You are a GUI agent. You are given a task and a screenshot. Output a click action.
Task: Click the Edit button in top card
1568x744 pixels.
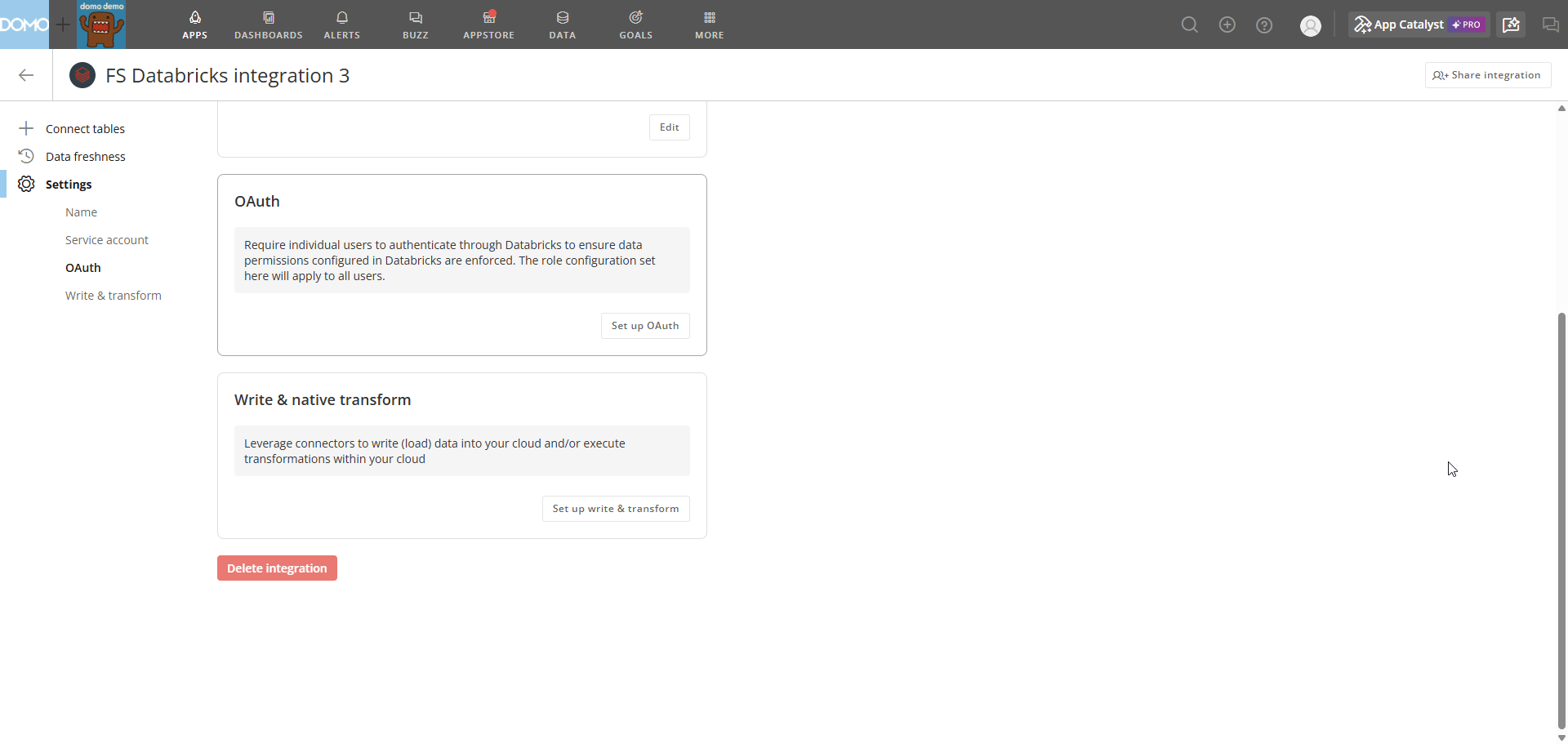670,127
